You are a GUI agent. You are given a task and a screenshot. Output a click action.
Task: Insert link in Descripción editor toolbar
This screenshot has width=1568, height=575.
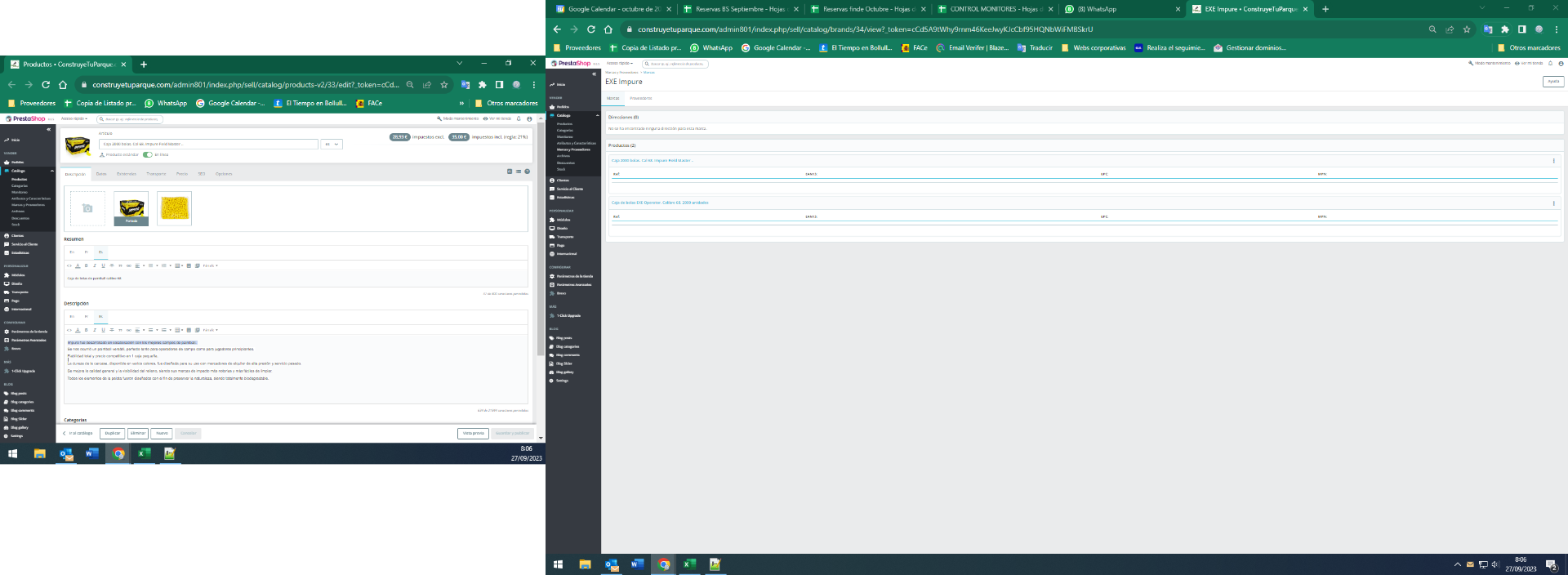click(128, 330)
